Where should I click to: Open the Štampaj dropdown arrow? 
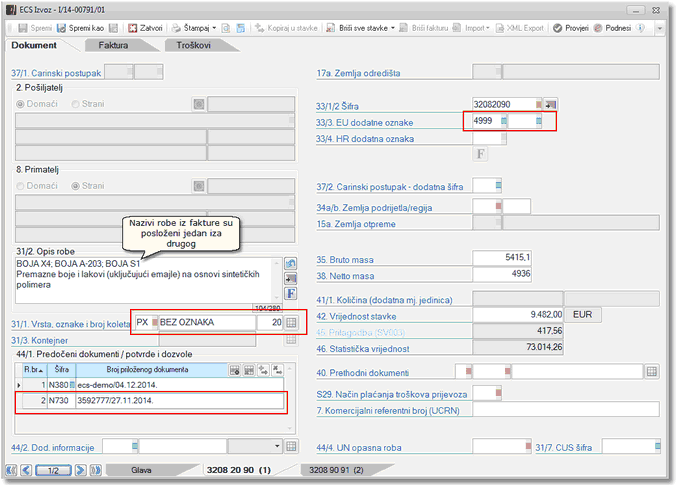(x=214, y=28)
